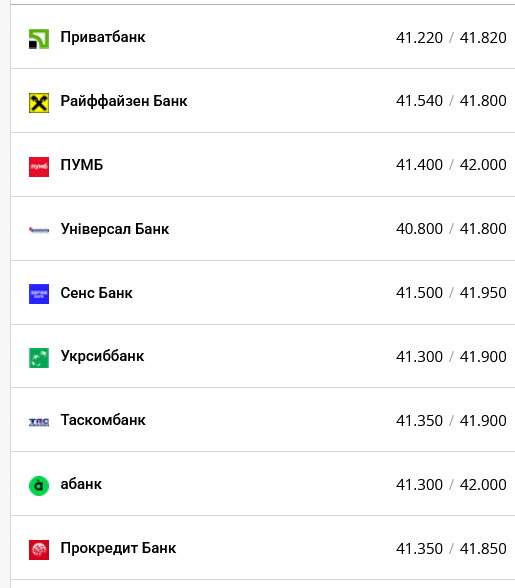This screenshot has width=515, height=588.
Task: Open the Таскомбанк name link
Action: 103,420
